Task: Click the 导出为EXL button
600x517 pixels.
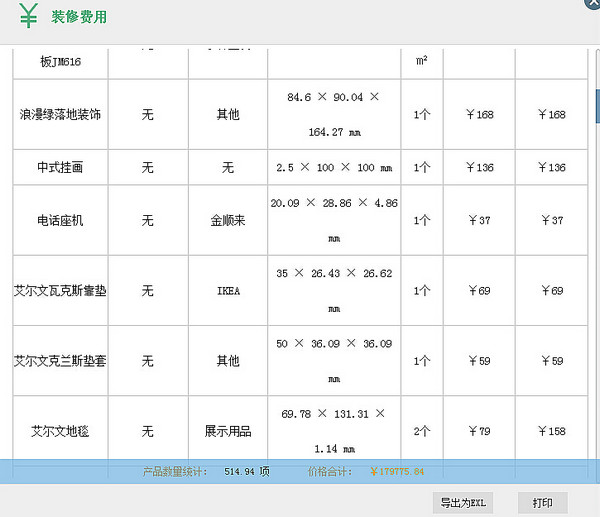Action: [463, 502]
